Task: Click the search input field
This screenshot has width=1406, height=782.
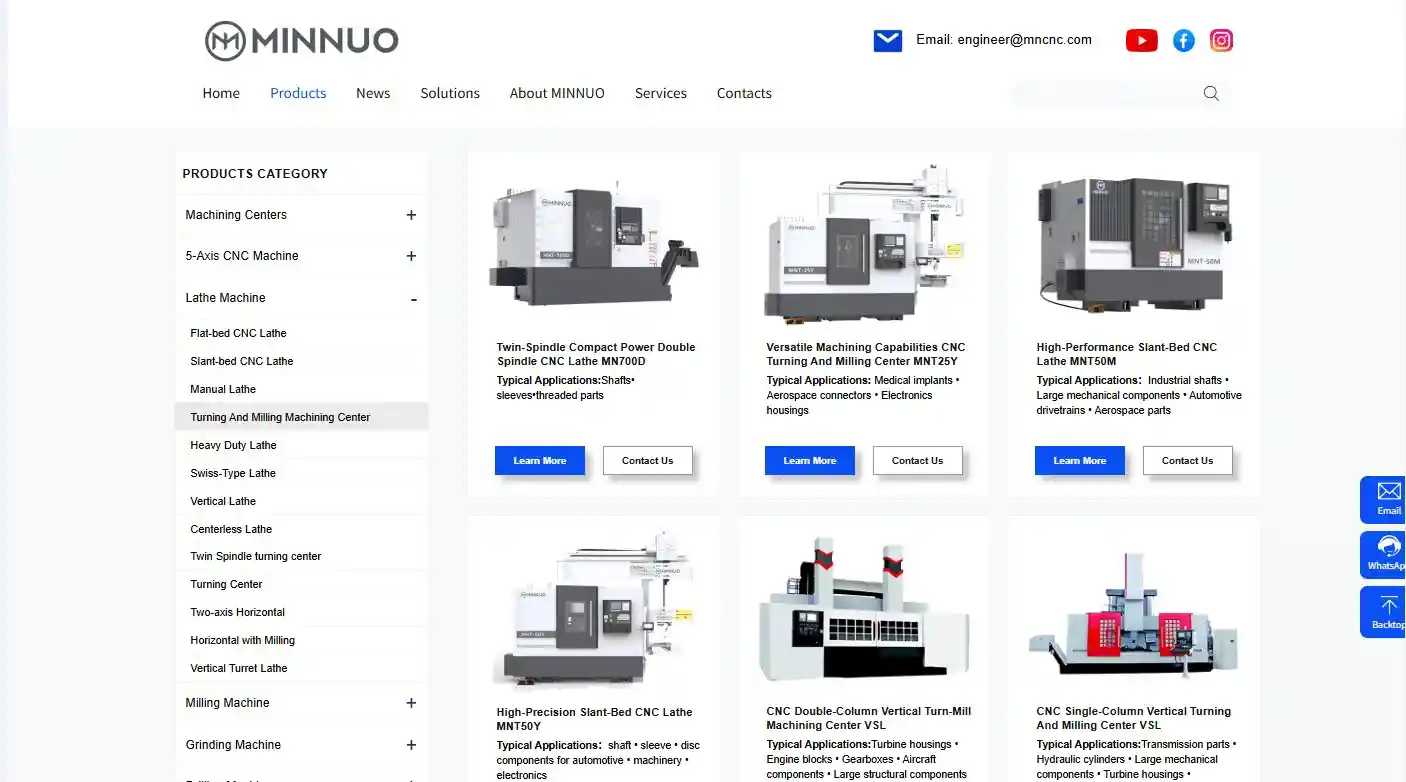Action: tap(1105, 94)
